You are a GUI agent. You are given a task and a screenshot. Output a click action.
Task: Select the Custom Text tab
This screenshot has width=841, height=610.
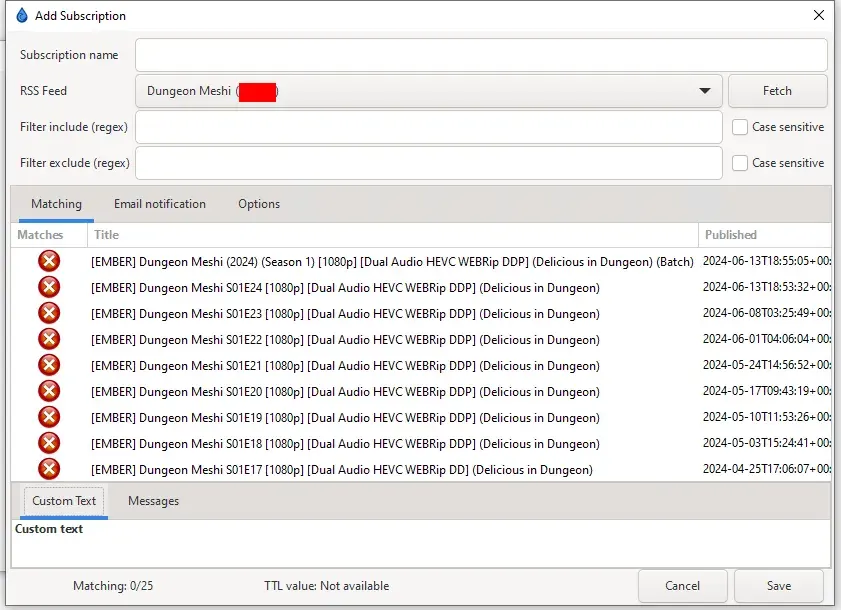[64, 501]
